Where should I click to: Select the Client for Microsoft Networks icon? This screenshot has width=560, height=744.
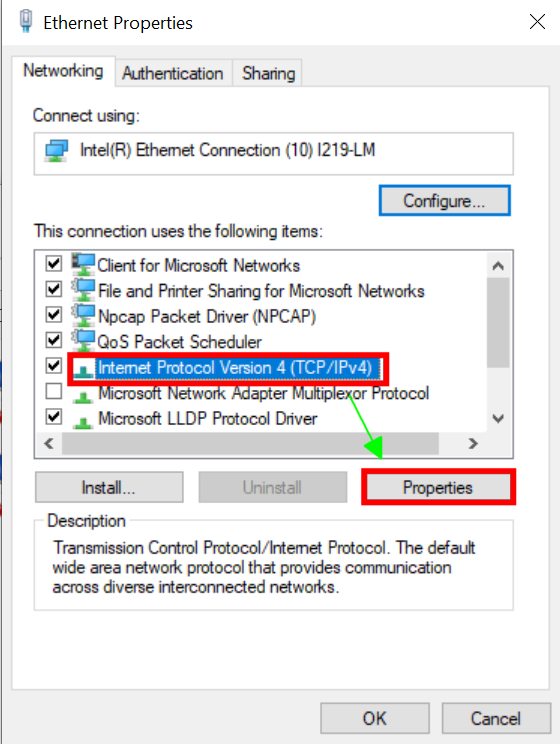83,264
